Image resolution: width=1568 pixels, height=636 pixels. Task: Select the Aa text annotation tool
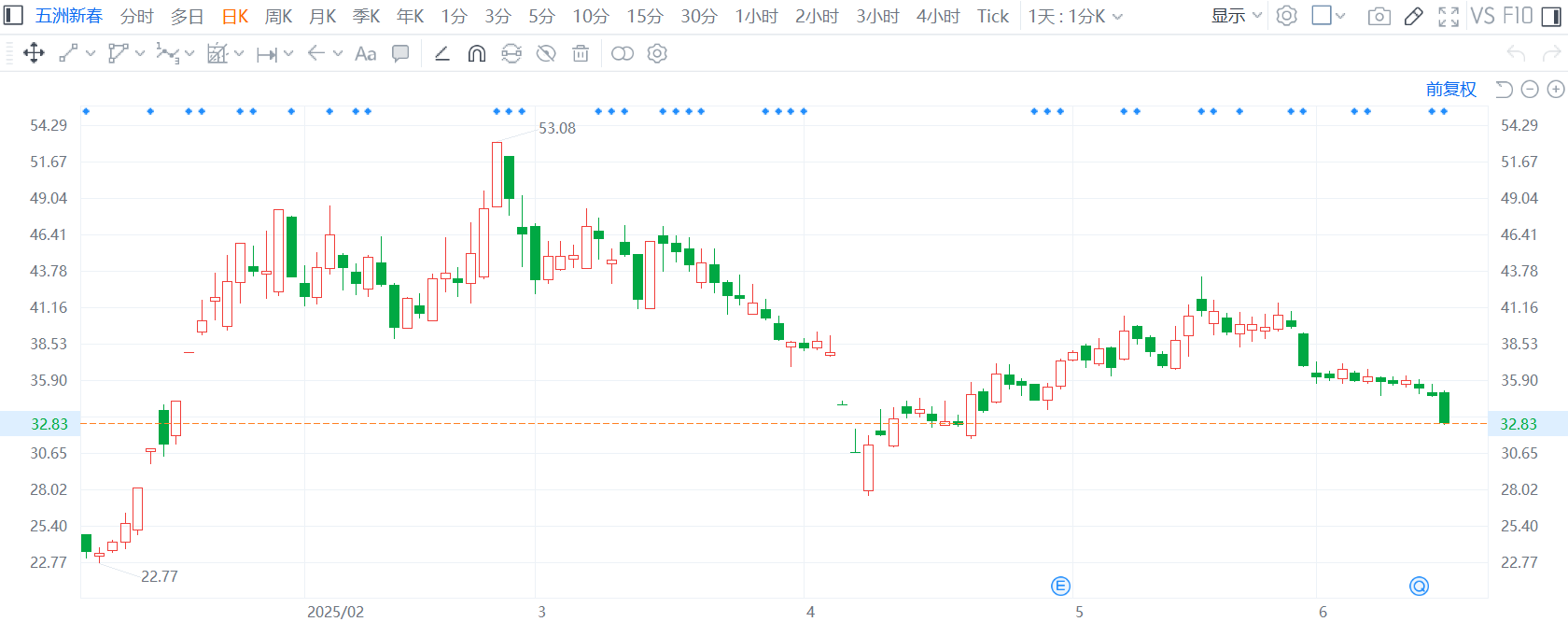click(366, 53)
